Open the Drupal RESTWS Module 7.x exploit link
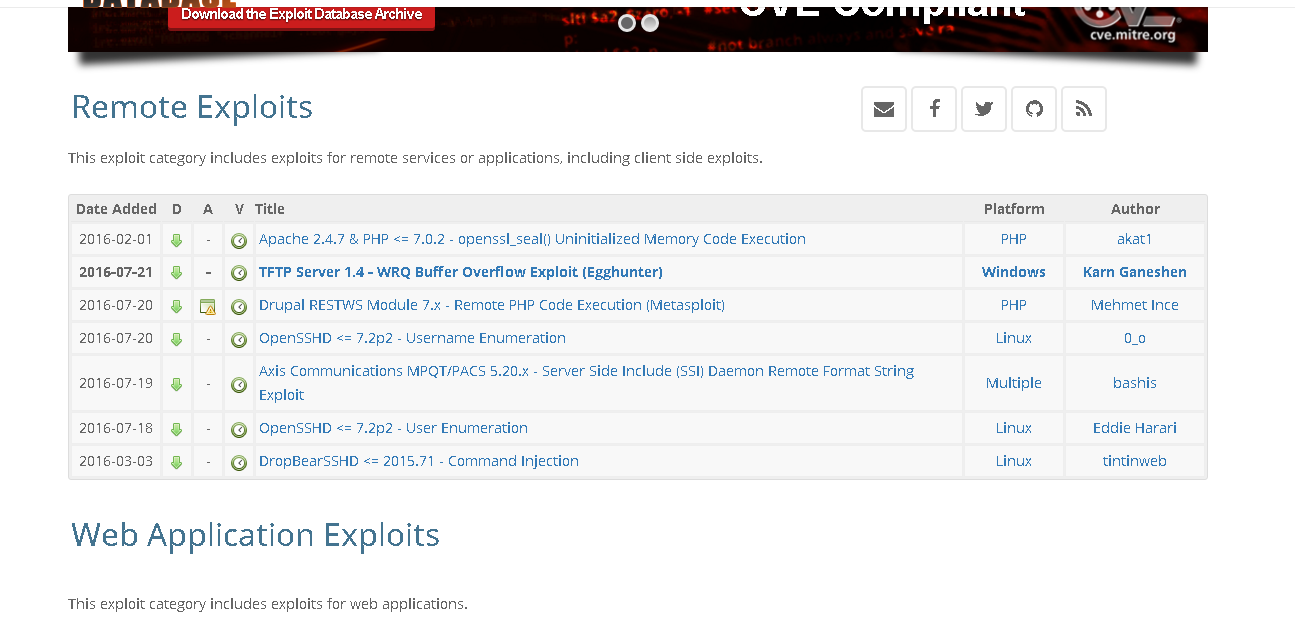The image size is (1295, 620). [x=491, y=305]
